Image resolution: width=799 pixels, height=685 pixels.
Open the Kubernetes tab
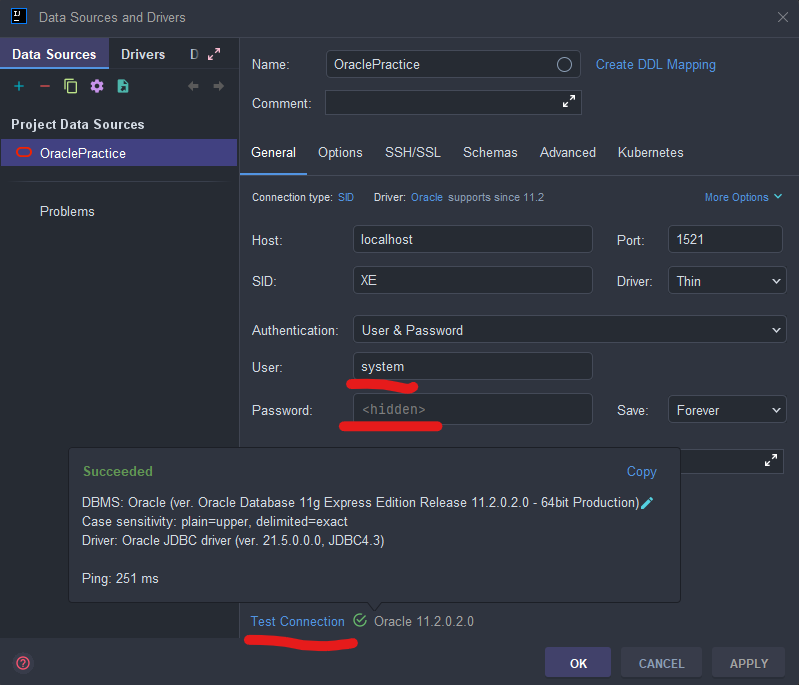tap(651, 152)
